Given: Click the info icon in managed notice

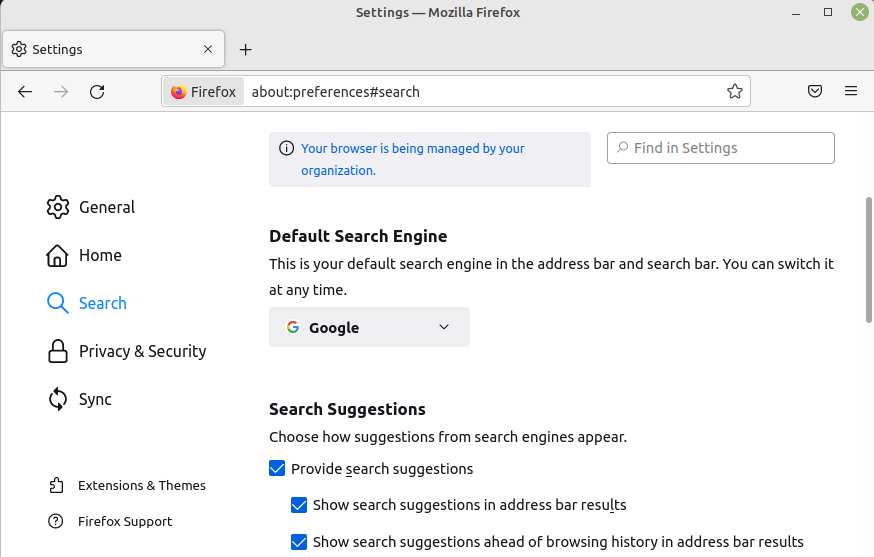Looking at the screenshot, I should (x=286, y=149).
